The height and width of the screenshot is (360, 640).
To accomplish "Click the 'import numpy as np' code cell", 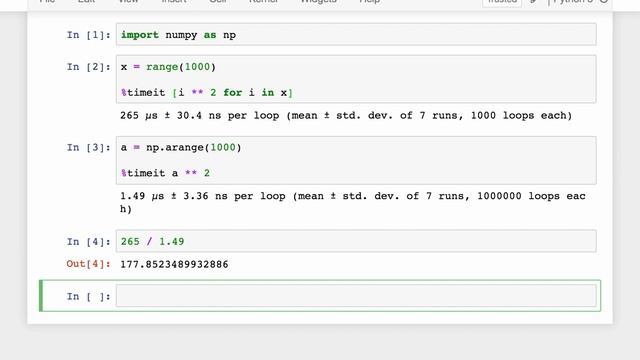I will pyautogui.click(x=356, y=35).
